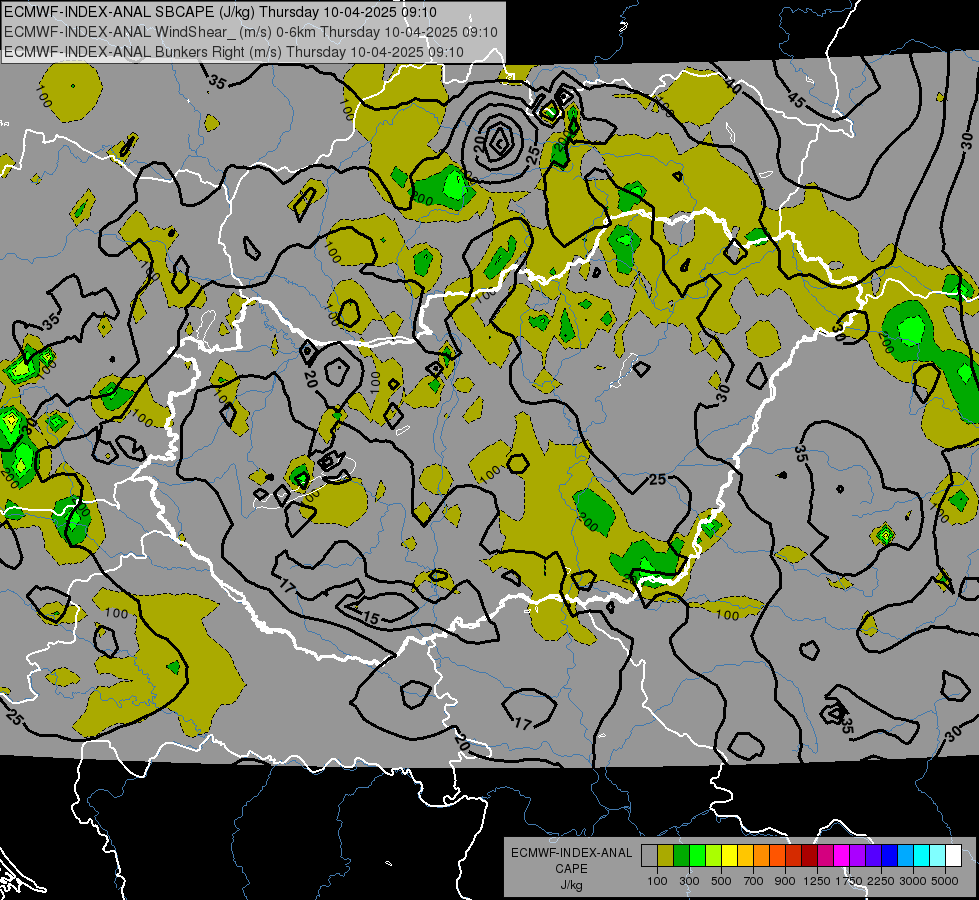Select the purple legend swatch

point(857,856)
